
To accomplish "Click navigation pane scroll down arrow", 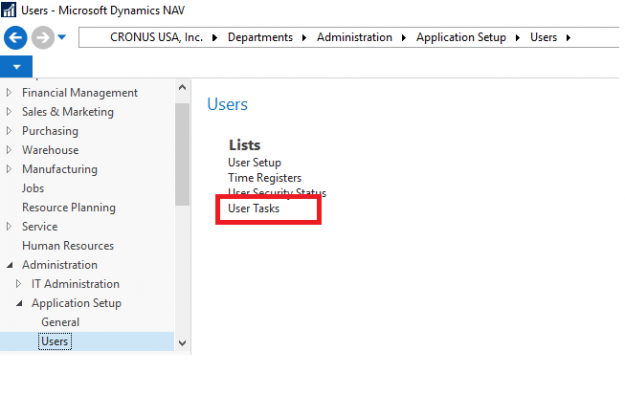I will (x=182, y=343).
